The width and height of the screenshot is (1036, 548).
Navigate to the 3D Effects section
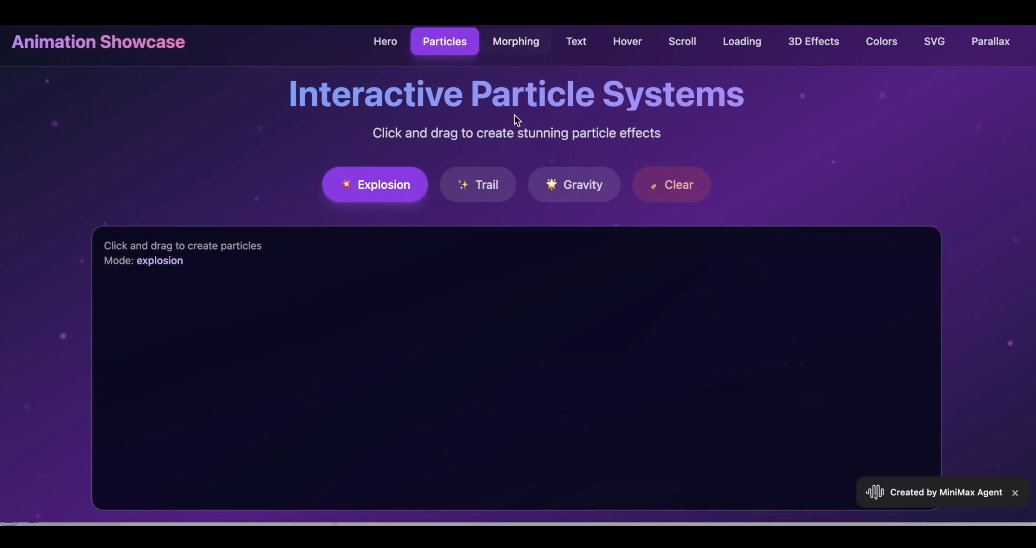pyautogui.click(x=813, y=42)
